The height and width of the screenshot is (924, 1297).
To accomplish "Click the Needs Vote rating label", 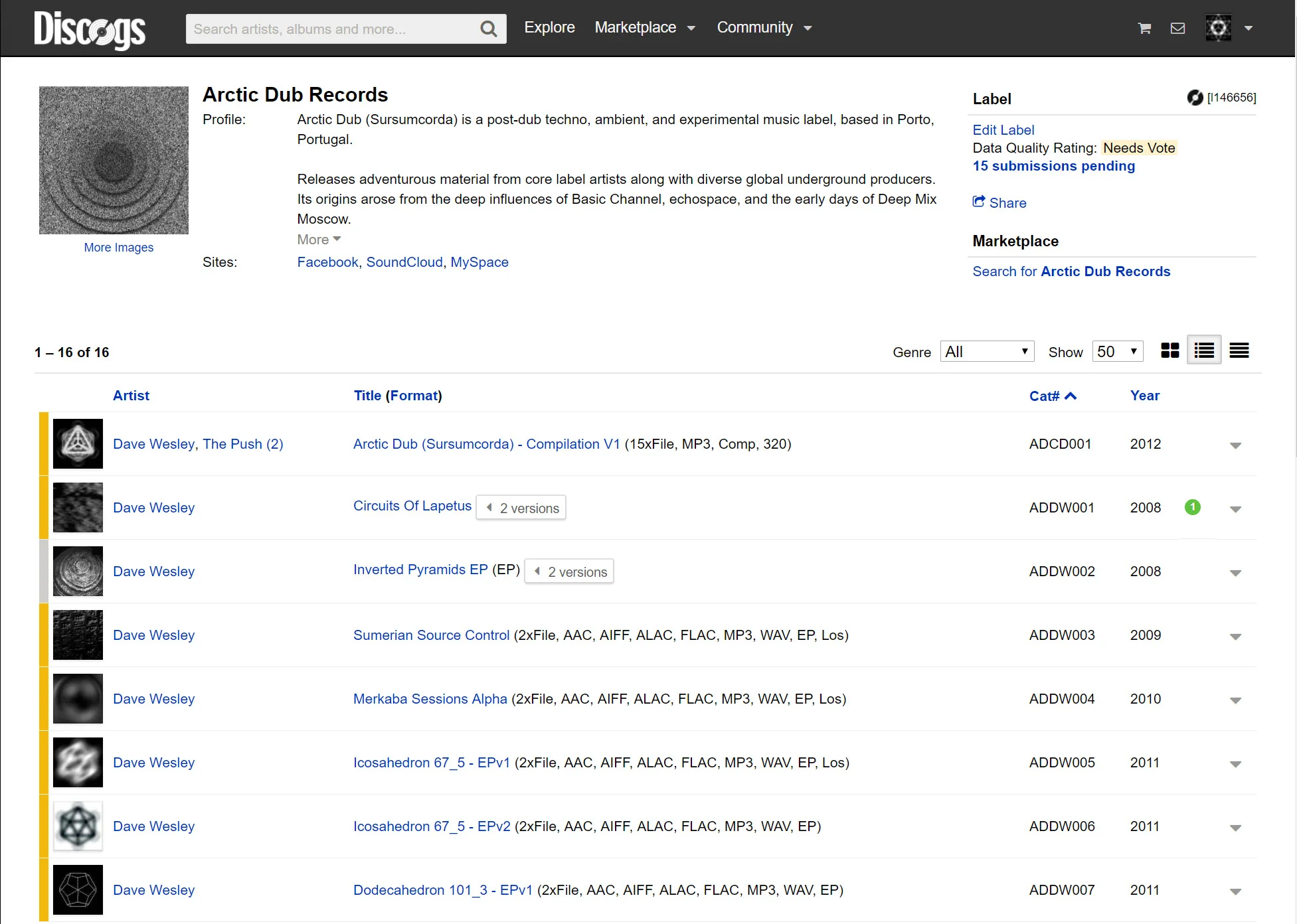I will [x=1139, y=148].
